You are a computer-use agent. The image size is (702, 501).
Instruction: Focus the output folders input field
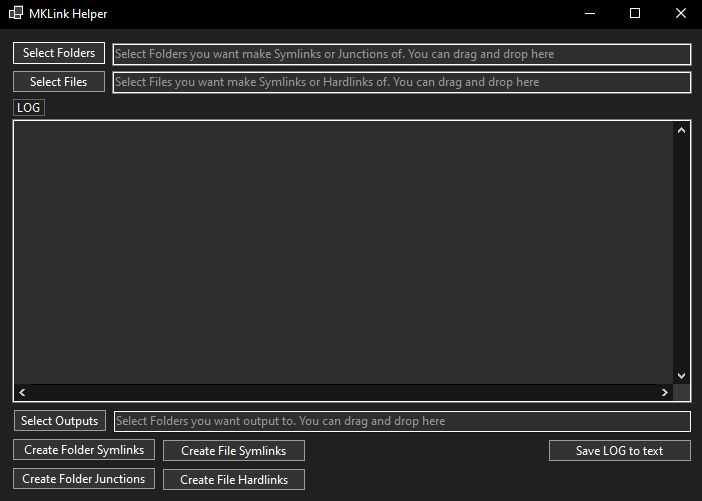tap(402, 421)
